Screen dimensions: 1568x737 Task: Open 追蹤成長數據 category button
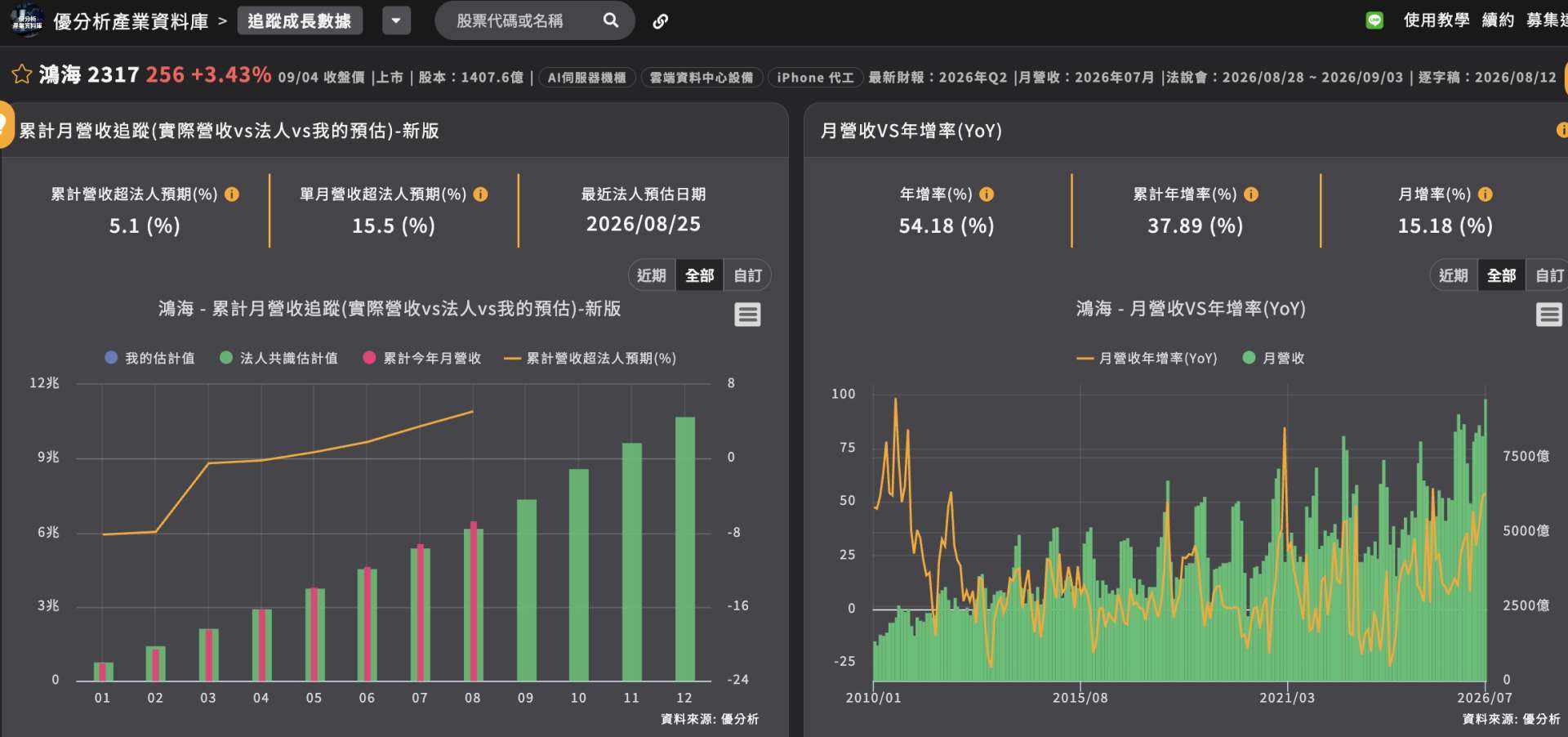[300, 20]
